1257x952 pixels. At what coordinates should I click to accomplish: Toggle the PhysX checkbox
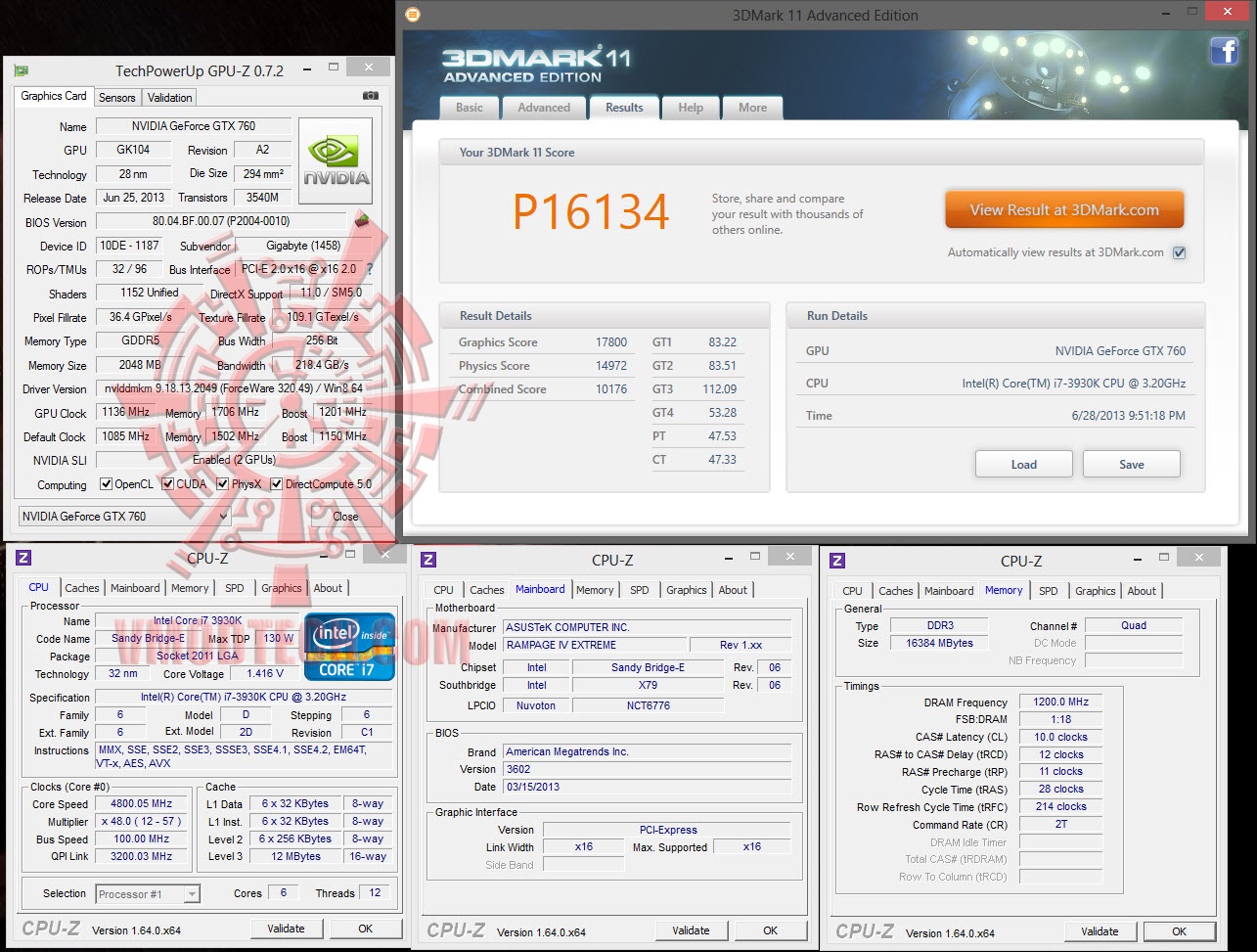pos(223,484)
